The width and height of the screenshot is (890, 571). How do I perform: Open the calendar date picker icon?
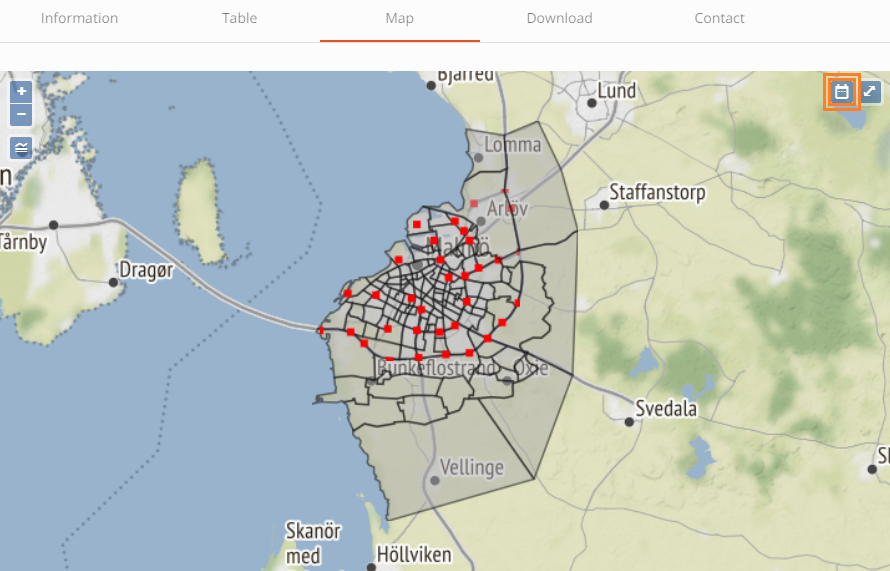click(842, 91)
